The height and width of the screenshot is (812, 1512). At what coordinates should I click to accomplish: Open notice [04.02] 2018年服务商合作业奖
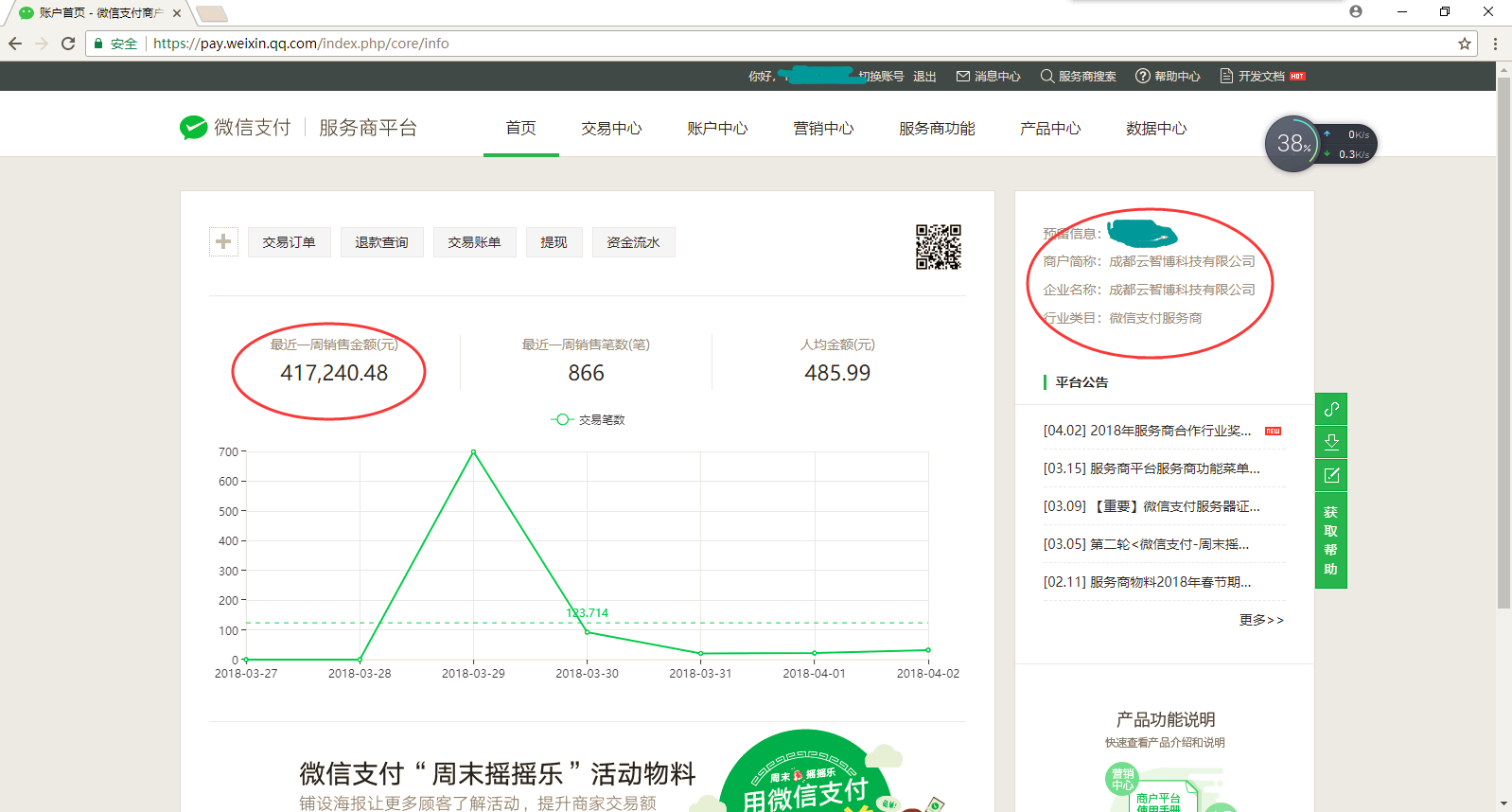point(1147,431)
